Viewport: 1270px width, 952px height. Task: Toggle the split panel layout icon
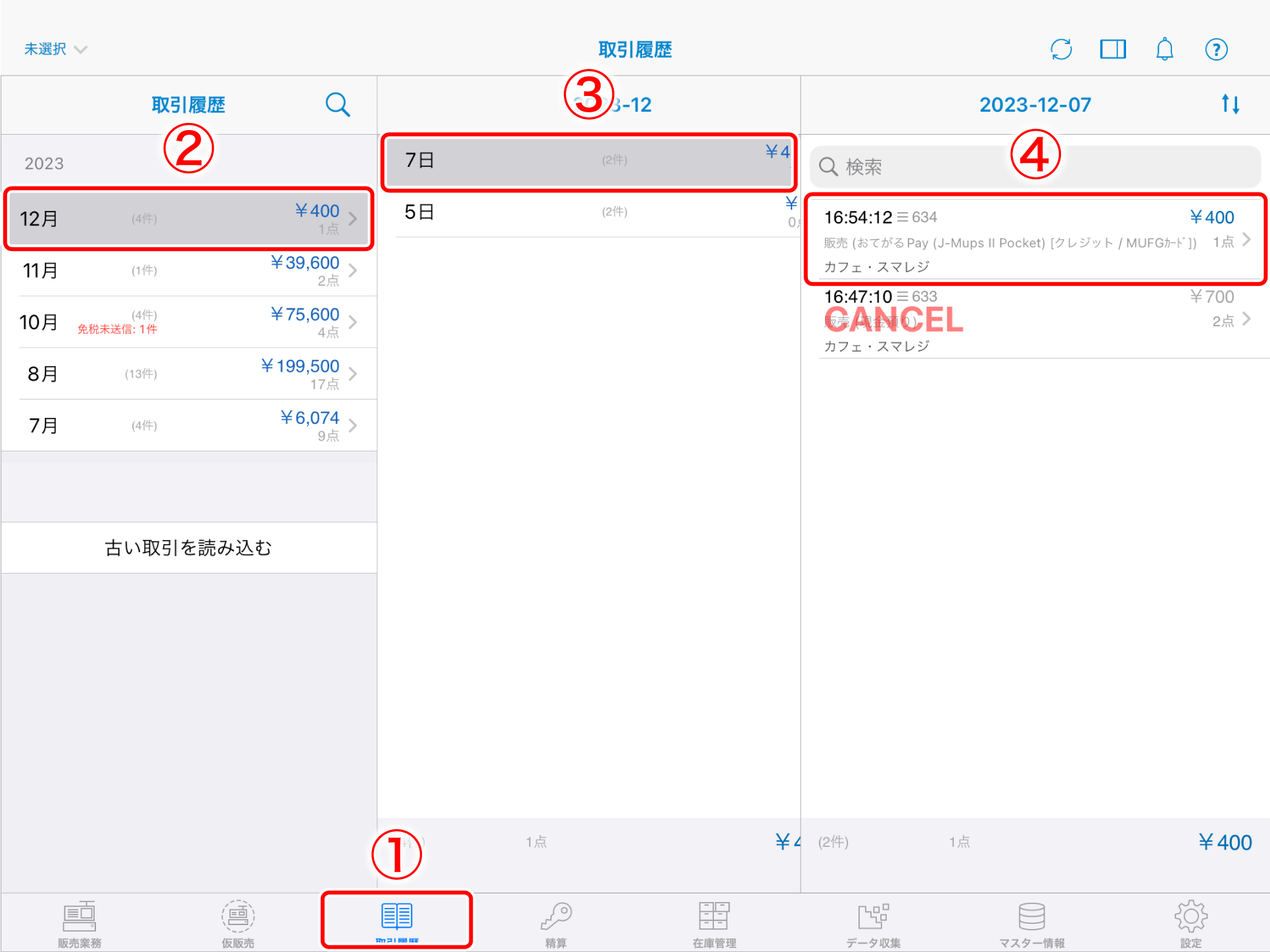1113,49
